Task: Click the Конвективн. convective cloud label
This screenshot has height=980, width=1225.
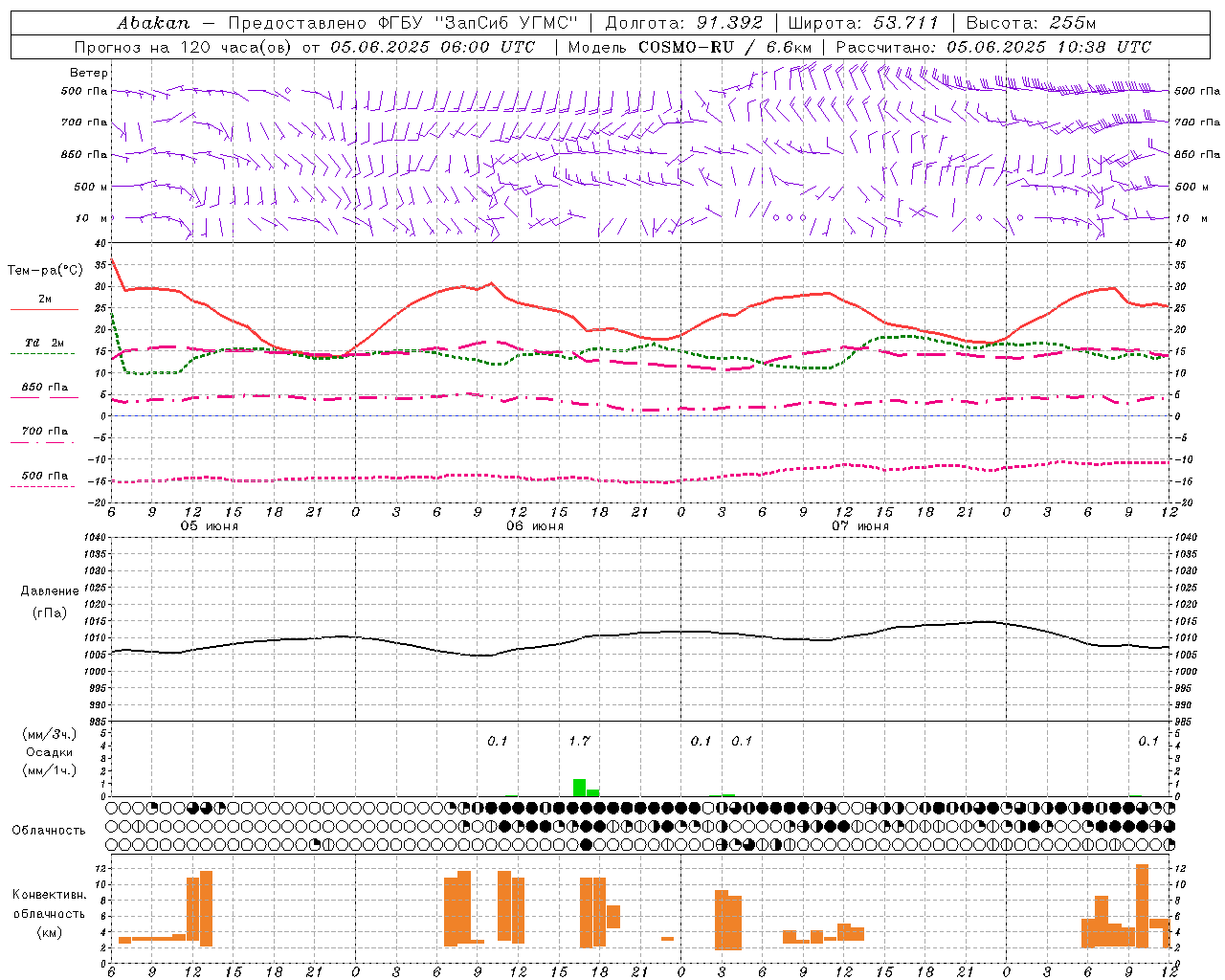Action: click(x=50, y=895)
